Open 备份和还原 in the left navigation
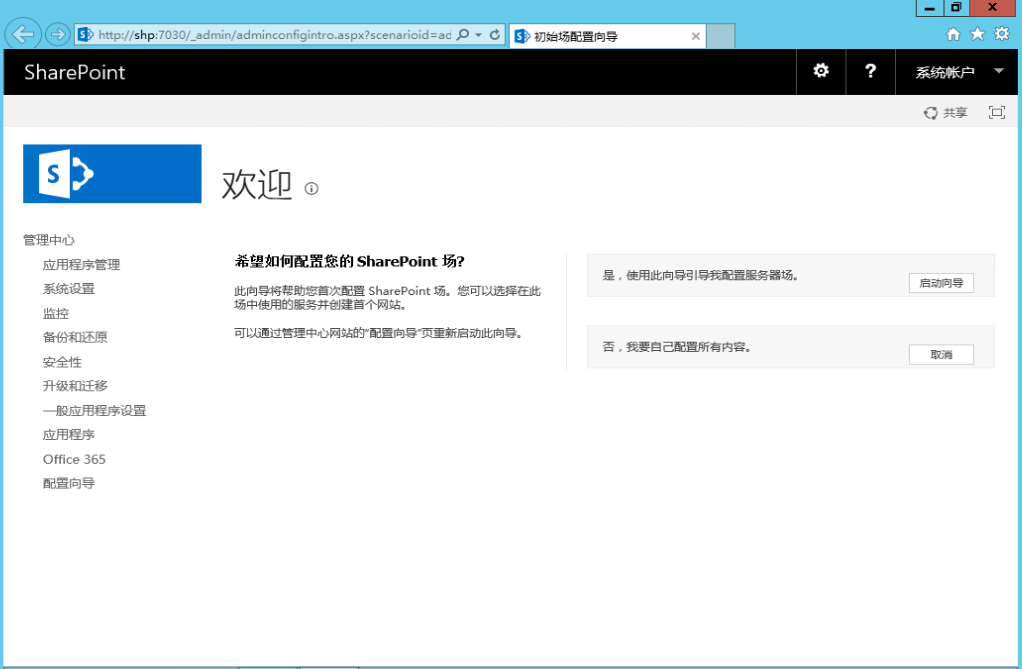 75,337
